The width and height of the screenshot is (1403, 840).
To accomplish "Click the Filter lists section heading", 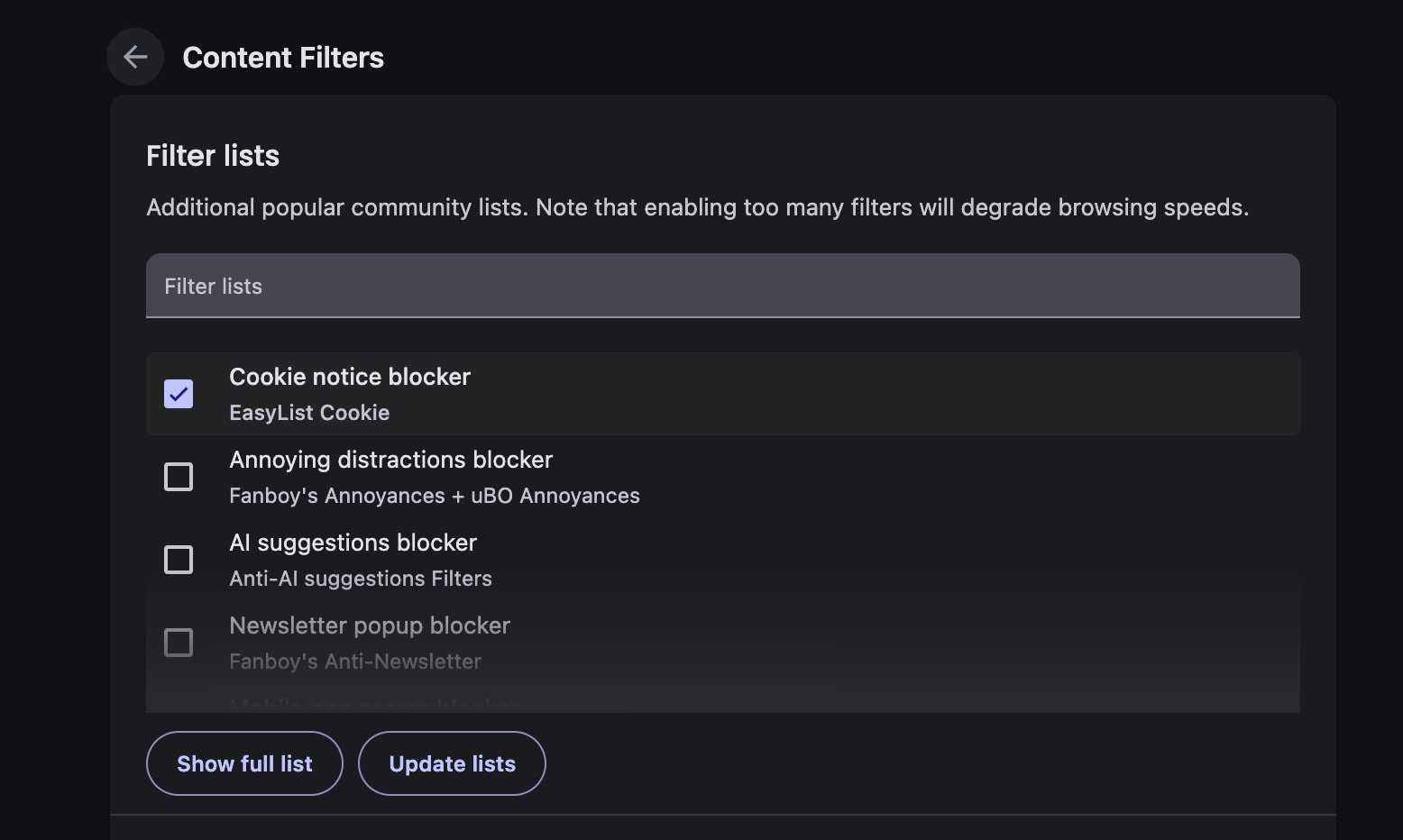I will point(213,155).
